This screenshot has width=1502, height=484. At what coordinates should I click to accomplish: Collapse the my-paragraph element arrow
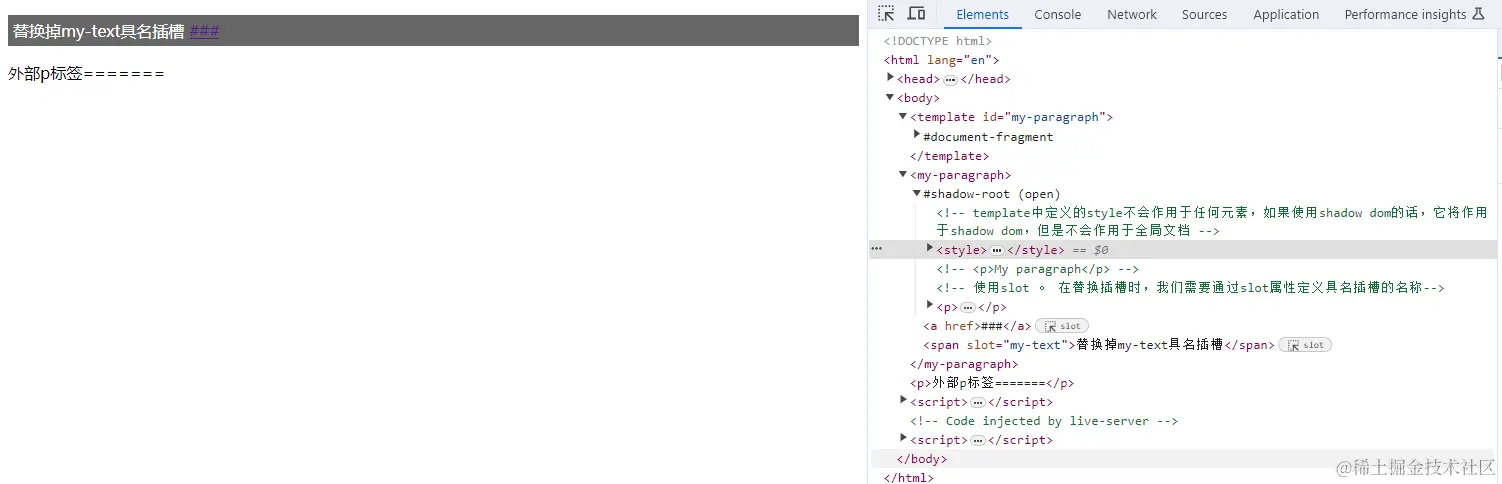click(903, 174)
